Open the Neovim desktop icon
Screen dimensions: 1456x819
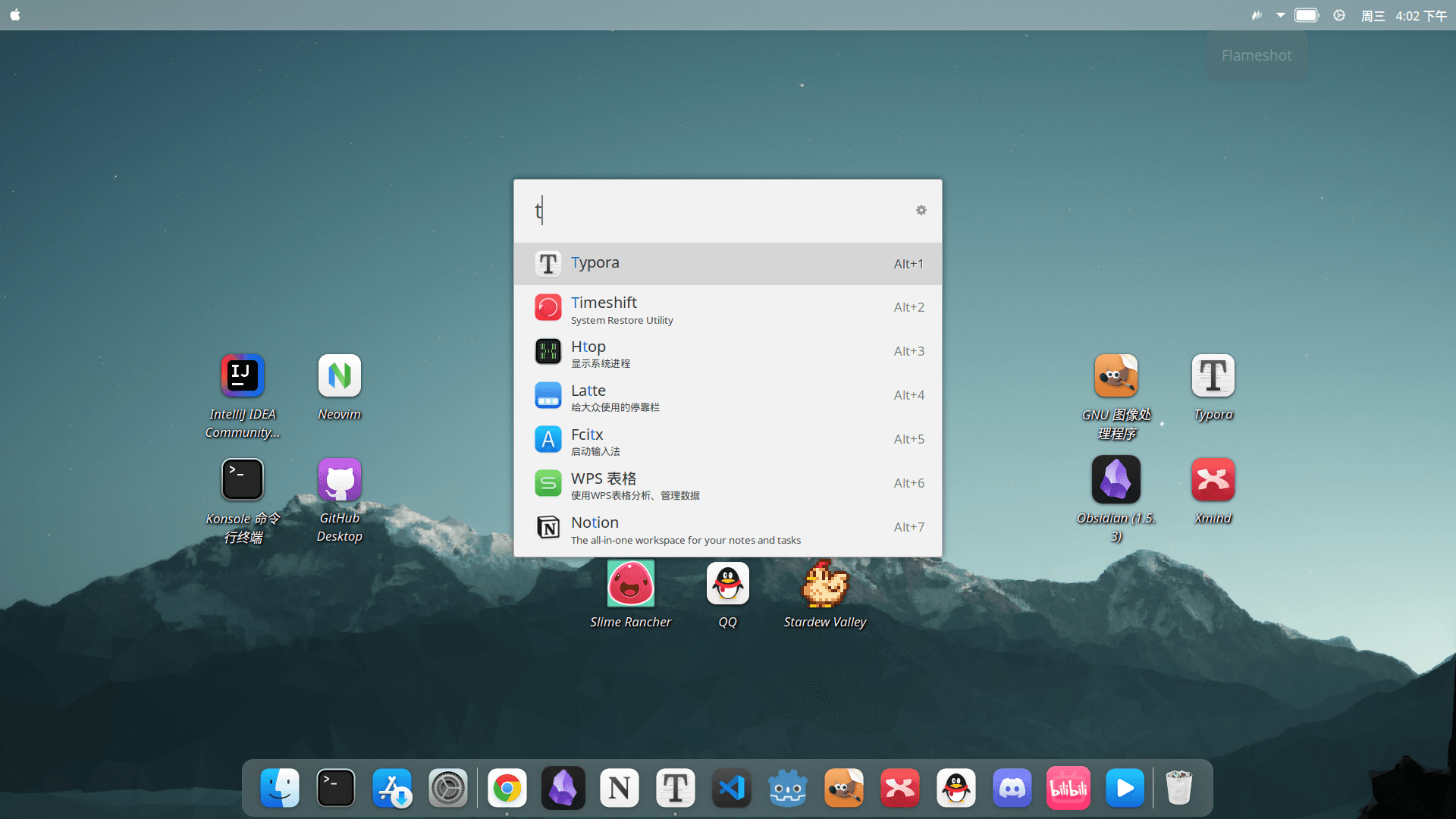click(340, 387)
